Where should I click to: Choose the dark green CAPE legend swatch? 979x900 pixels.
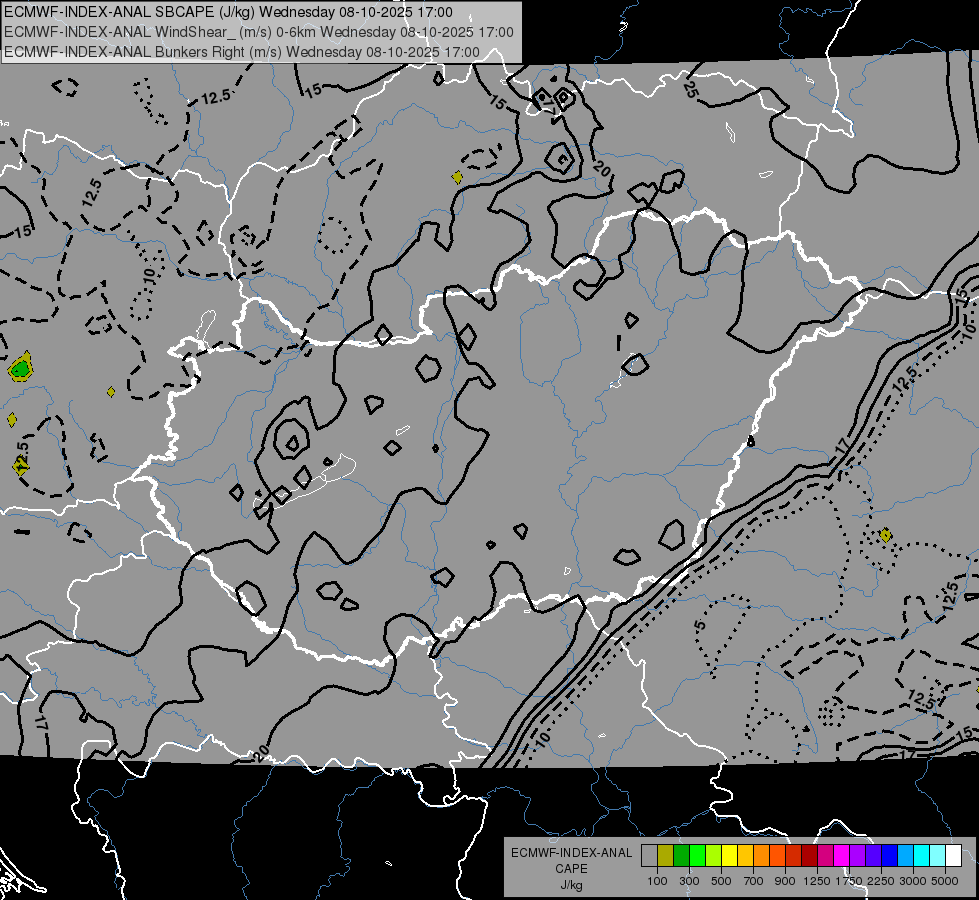[681, 856]
